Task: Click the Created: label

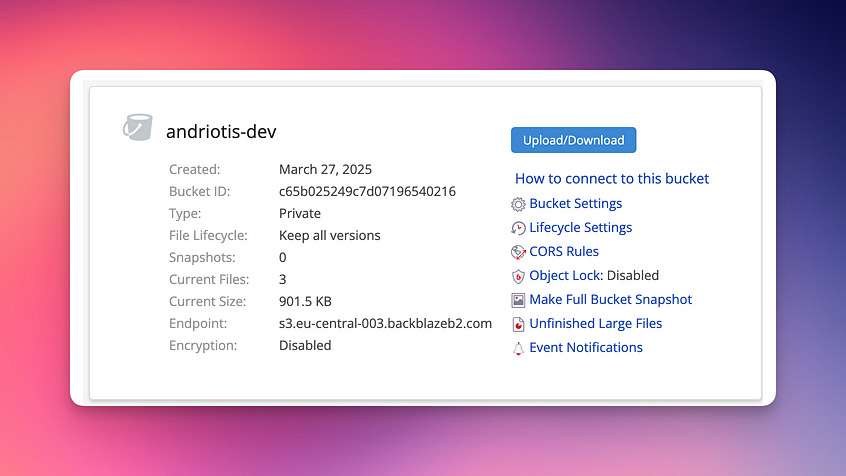Action: 195,169
